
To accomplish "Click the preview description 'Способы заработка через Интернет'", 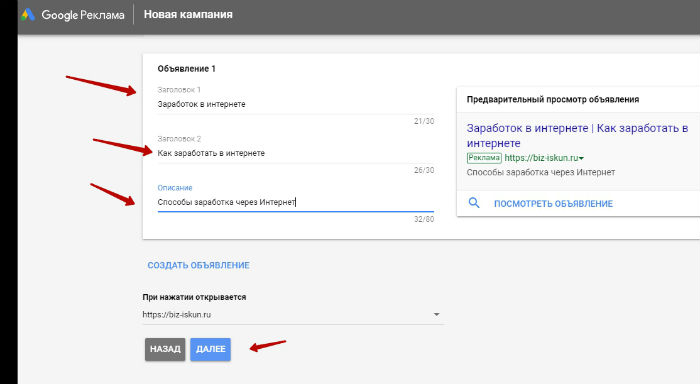I will pos(541,172).
